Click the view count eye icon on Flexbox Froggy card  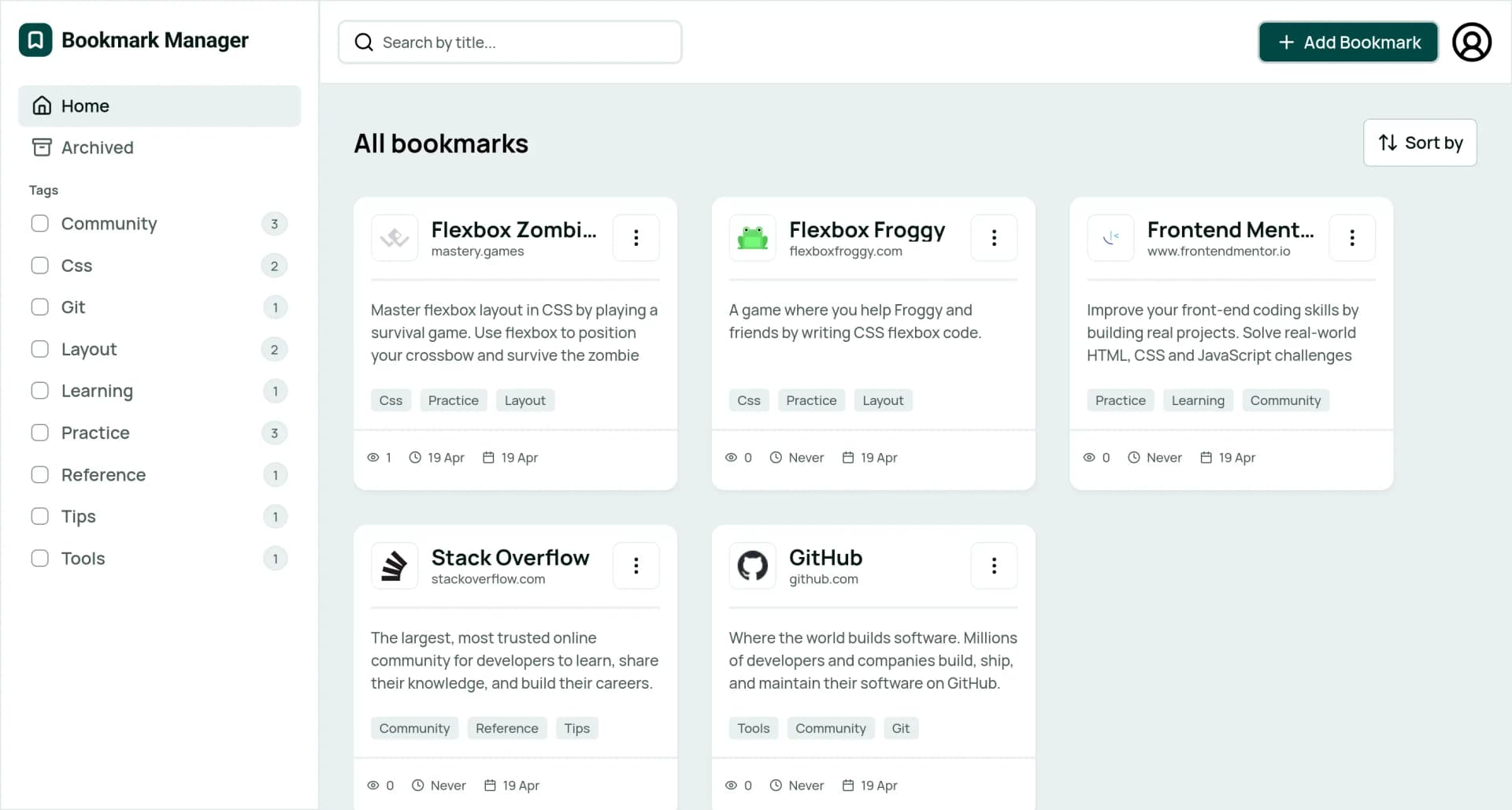click(731, 458)
